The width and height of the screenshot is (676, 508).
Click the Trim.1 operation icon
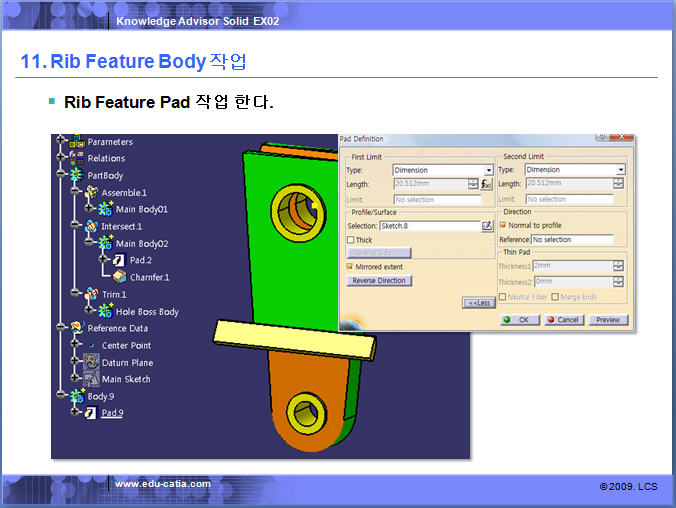pos(91,295)
